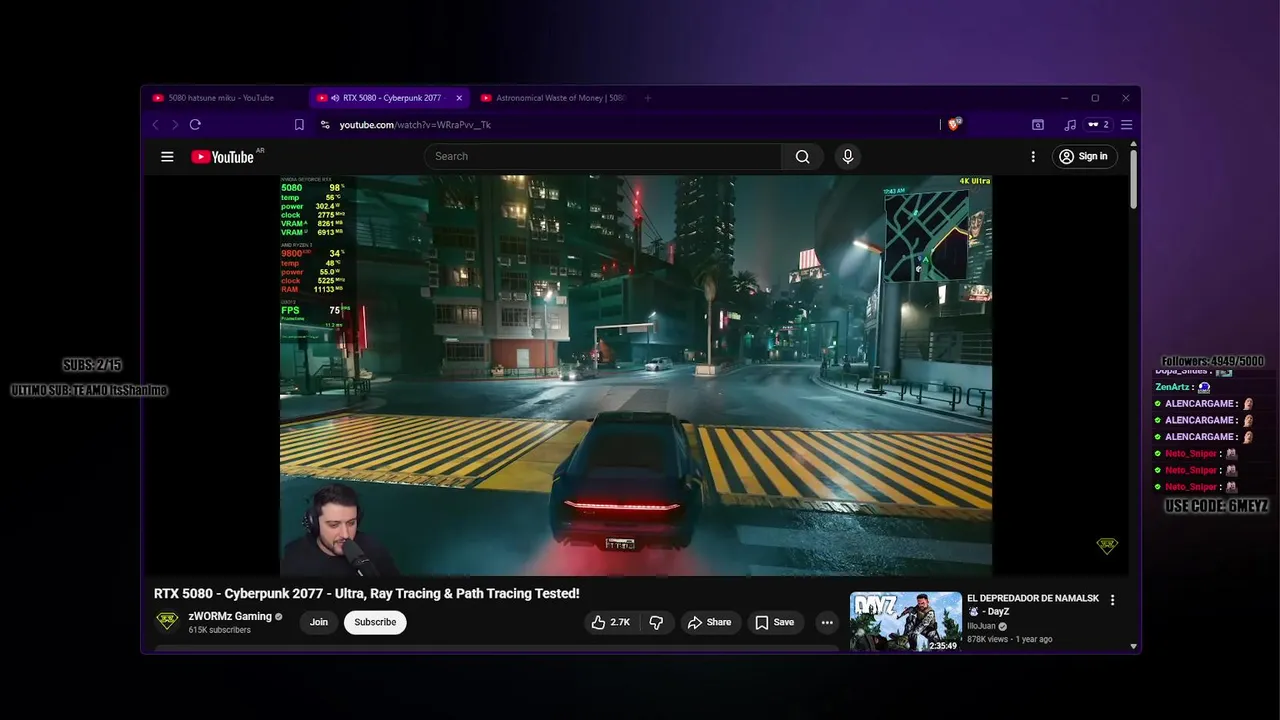Go forward with browser forward arrow
This screenshot has height=720, width=1280.
click(x=175, y=125)
